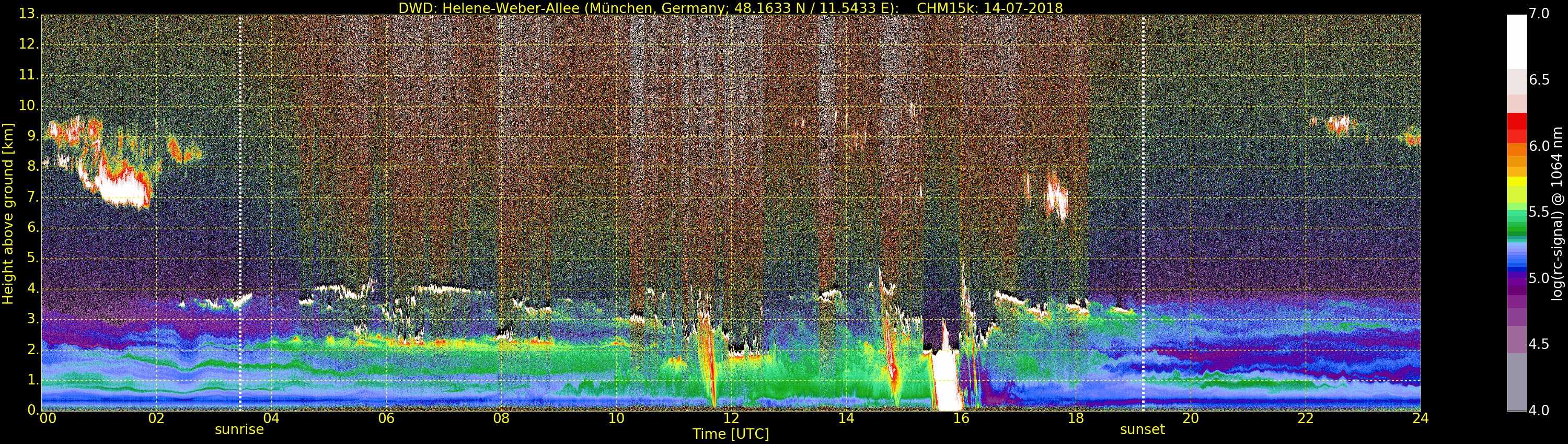Click the "Time [UTC]" axis label

click(731, 434)
